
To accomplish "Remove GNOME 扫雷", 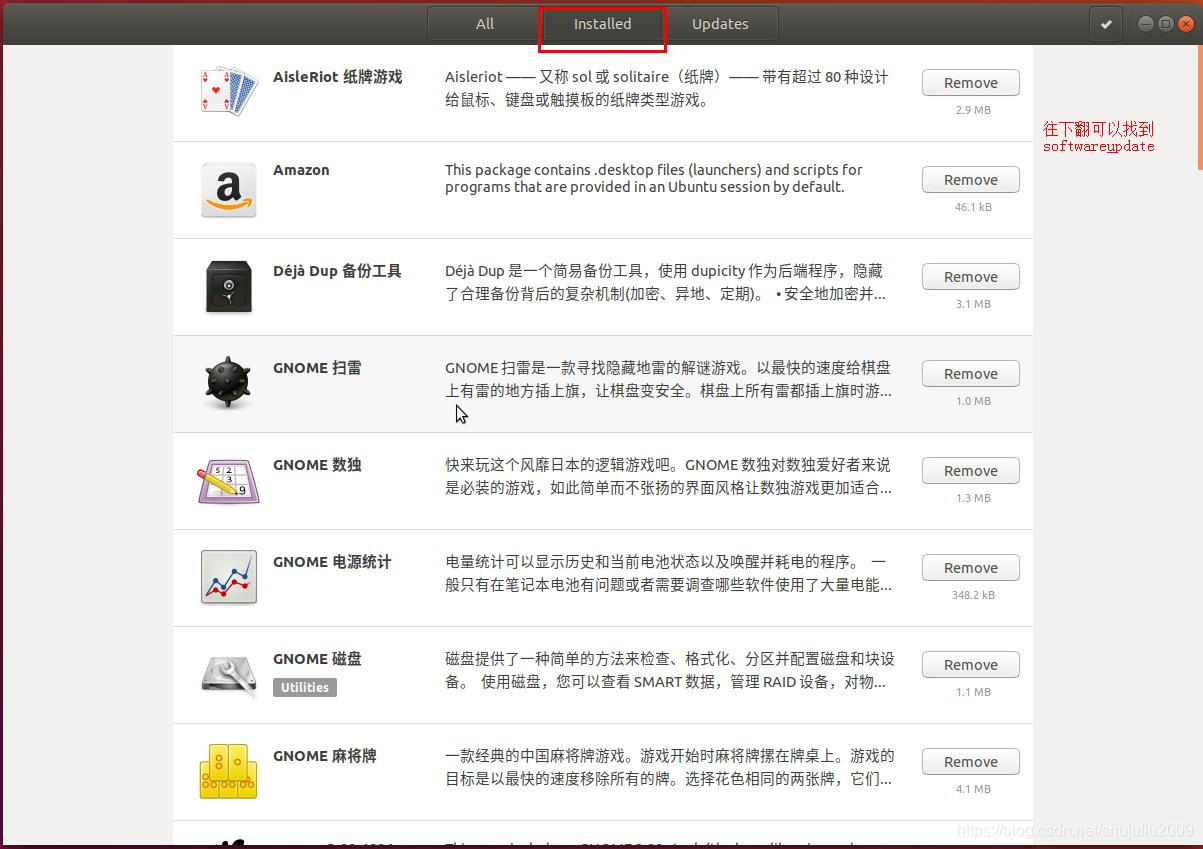I will [x=971, y=374].
